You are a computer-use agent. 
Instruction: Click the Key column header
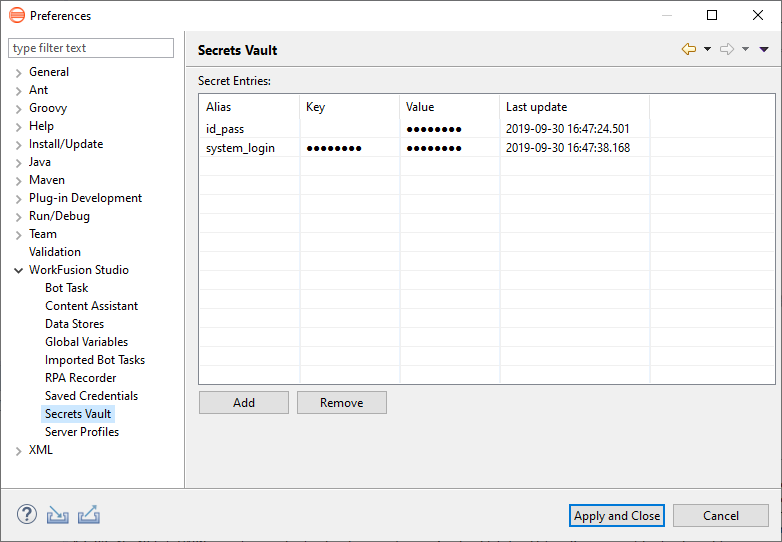click(x=350, y=107)
